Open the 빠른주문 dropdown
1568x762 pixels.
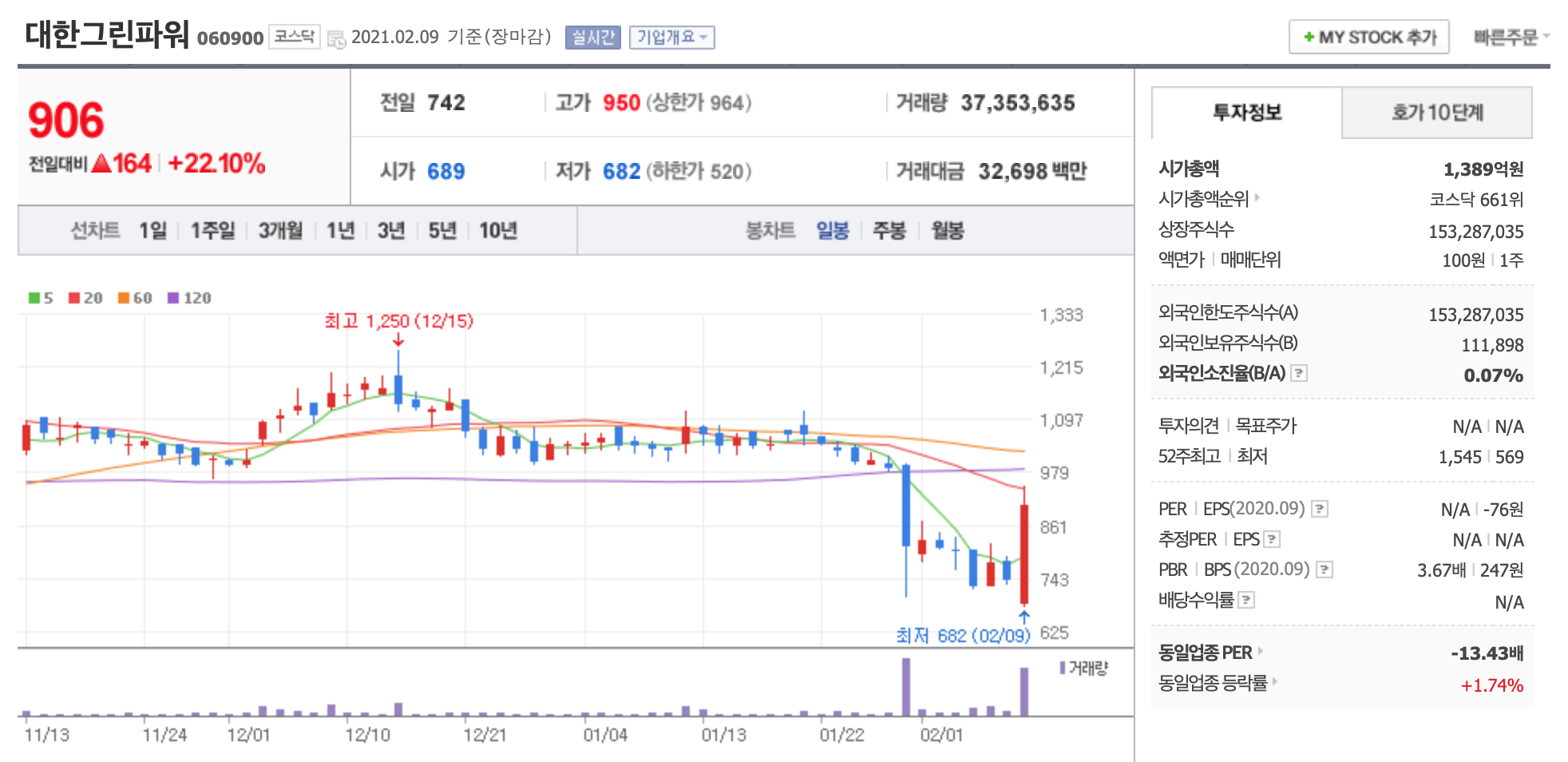pos(1511,37)
